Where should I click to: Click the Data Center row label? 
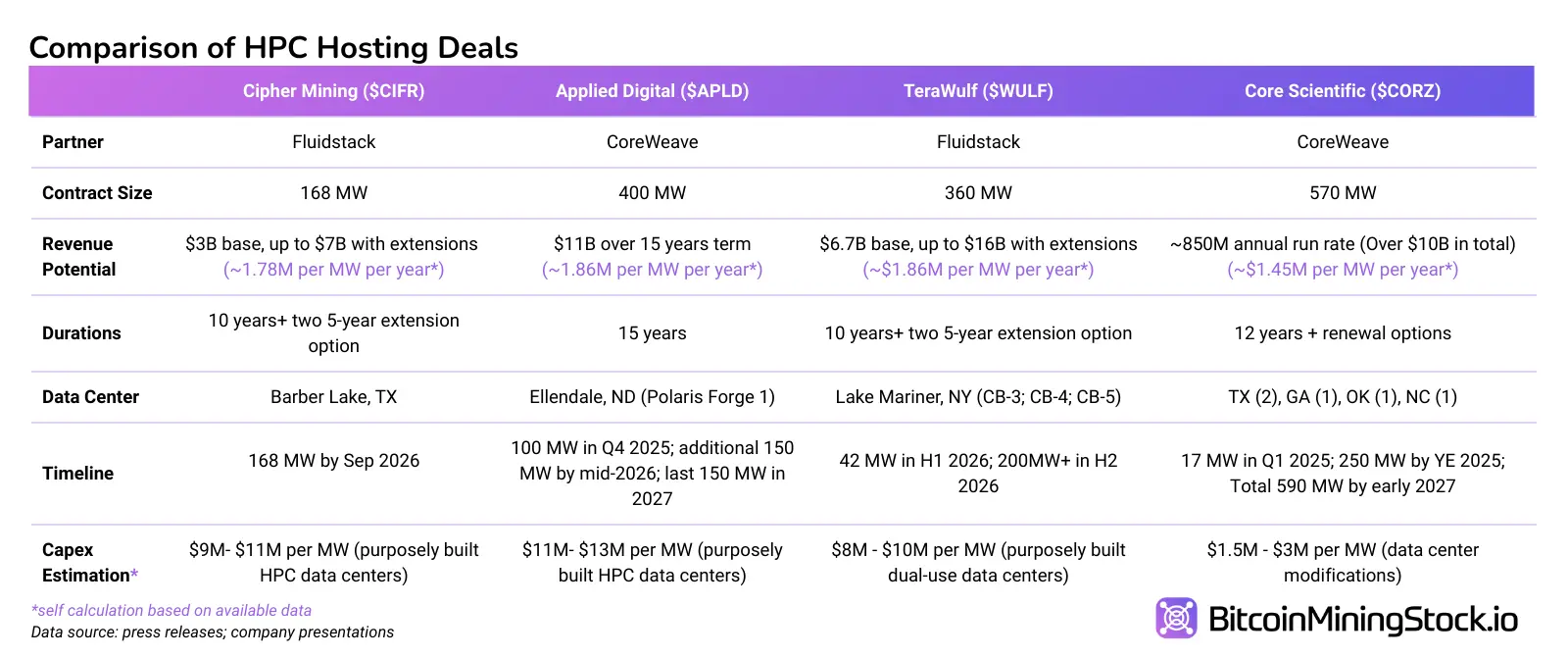point(90,397)
